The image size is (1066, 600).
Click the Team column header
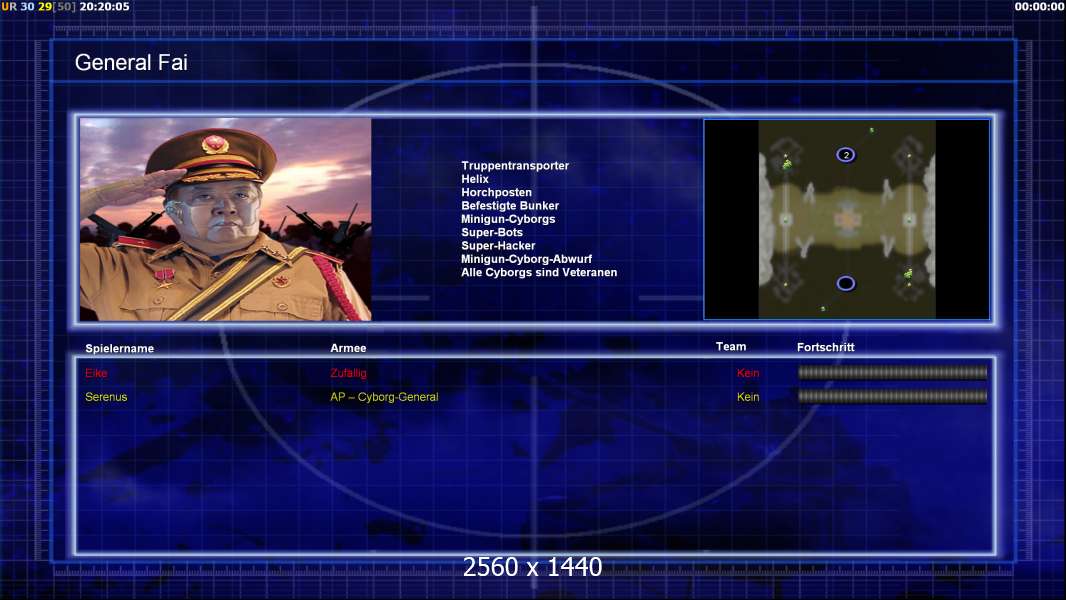(x=731, y=347)
